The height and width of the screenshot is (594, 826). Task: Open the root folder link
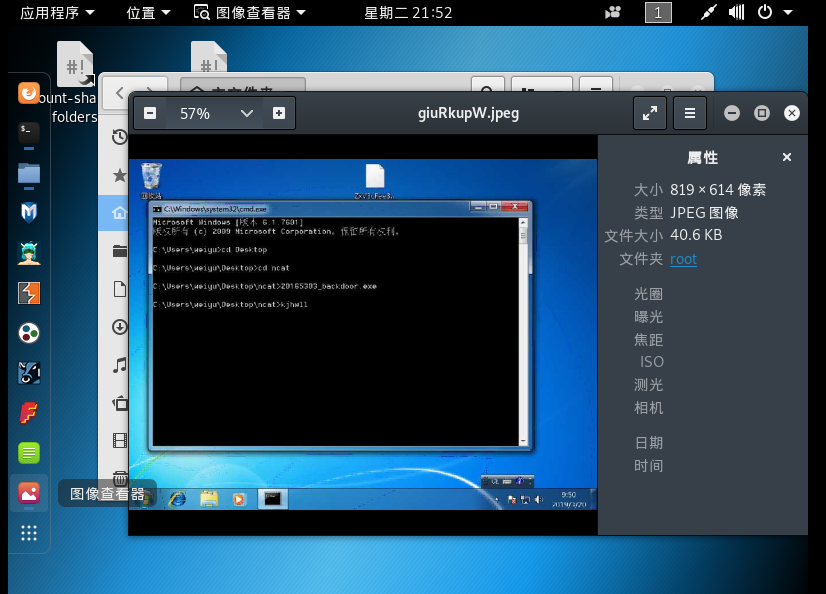[x=683, y=259]
